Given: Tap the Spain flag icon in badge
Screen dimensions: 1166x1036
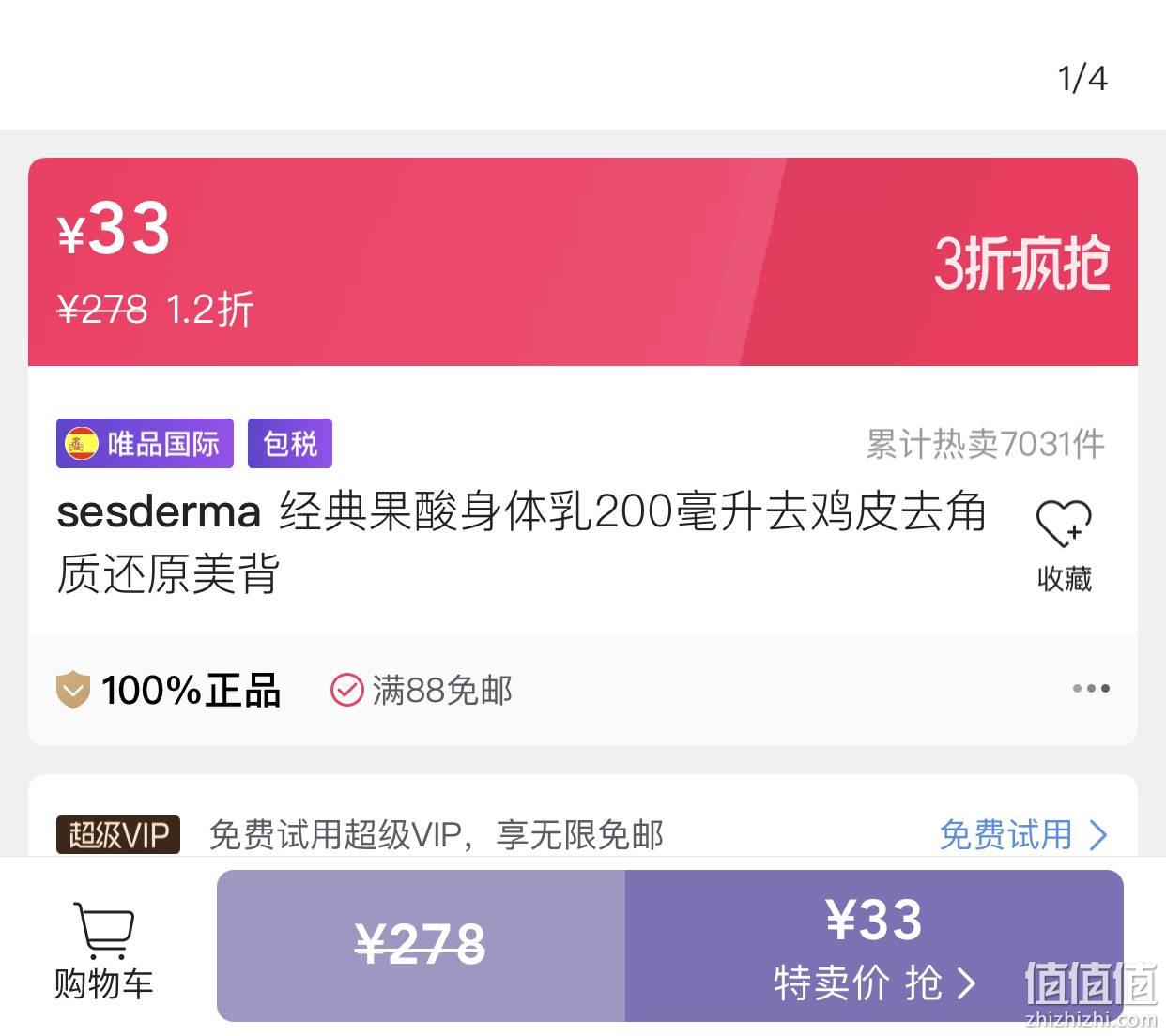Looking at the screenshot, I should (x=81, y=444).
